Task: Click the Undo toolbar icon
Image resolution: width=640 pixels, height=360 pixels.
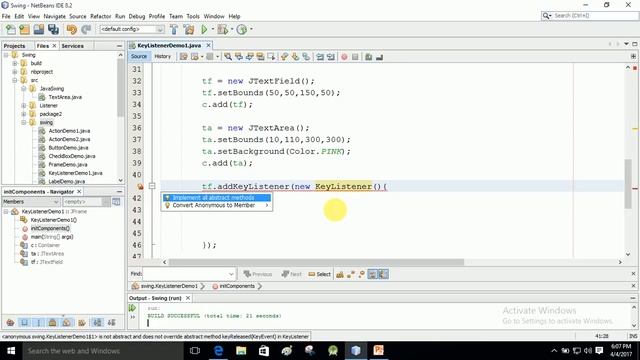Action: point(72,29)
